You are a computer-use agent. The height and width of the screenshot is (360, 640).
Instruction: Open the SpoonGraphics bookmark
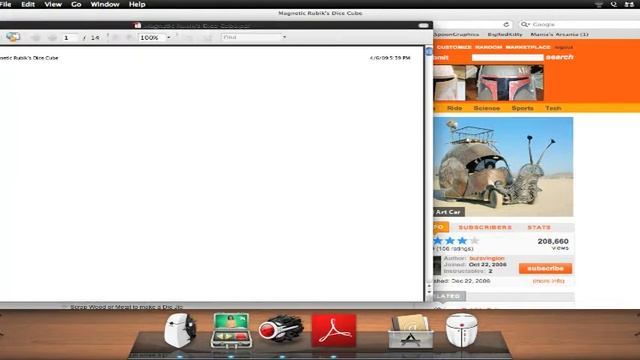pyautogui.click(x=457, y=34)
